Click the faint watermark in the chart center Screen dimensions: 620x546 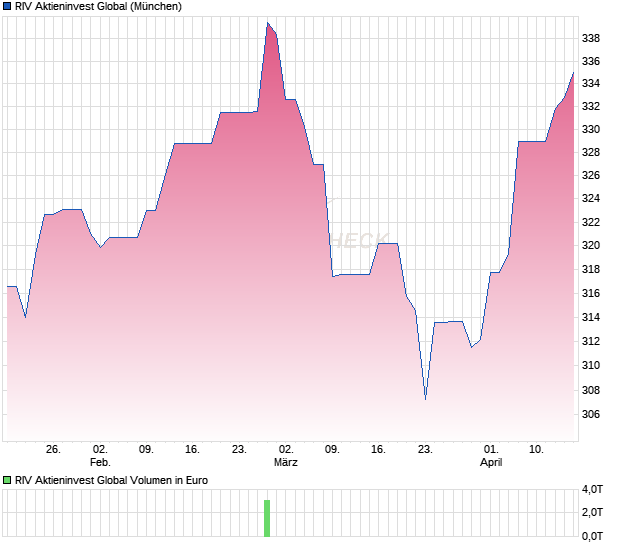click(357, 240)
